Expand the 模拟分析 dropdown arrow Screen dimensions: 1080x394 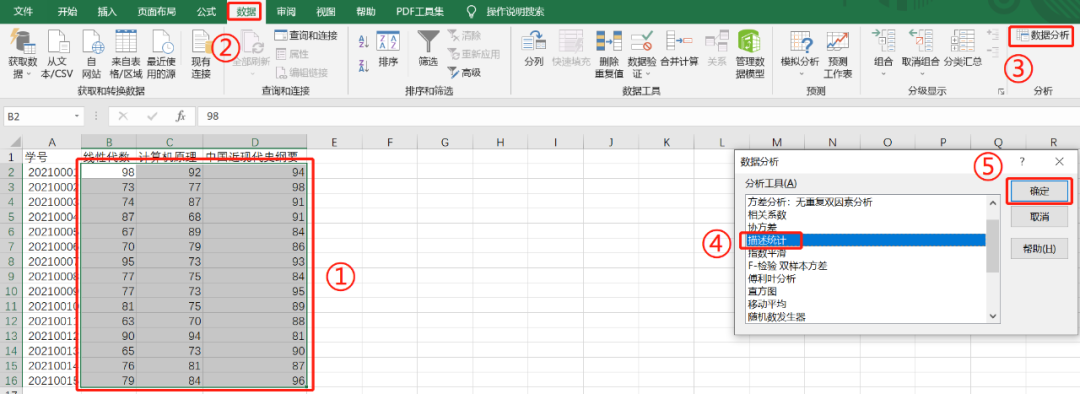click(x=800, y=74)
